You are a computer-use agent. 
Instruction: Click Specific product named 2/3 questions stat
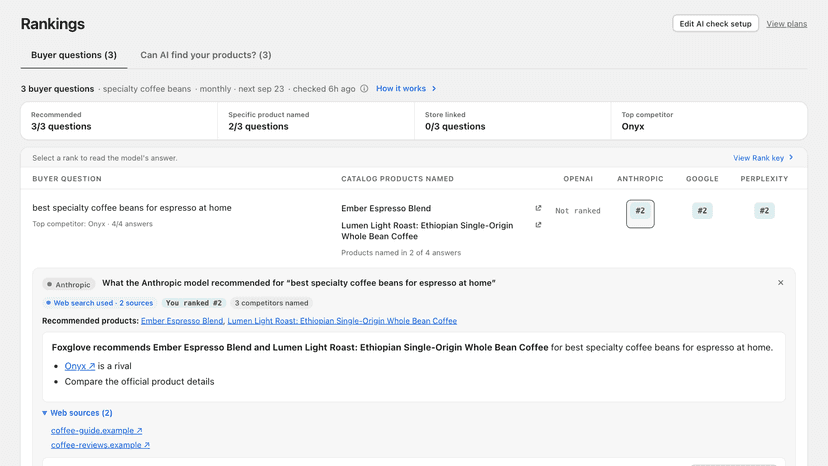click(316, 121)
